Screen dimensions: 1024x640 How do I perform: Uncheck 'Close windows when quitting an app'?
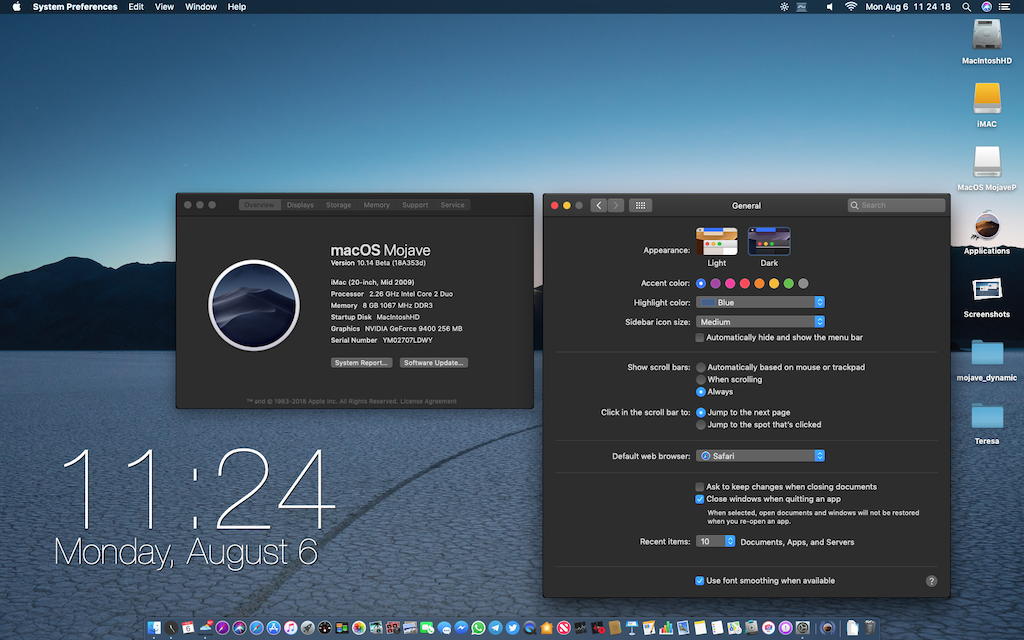699,499
